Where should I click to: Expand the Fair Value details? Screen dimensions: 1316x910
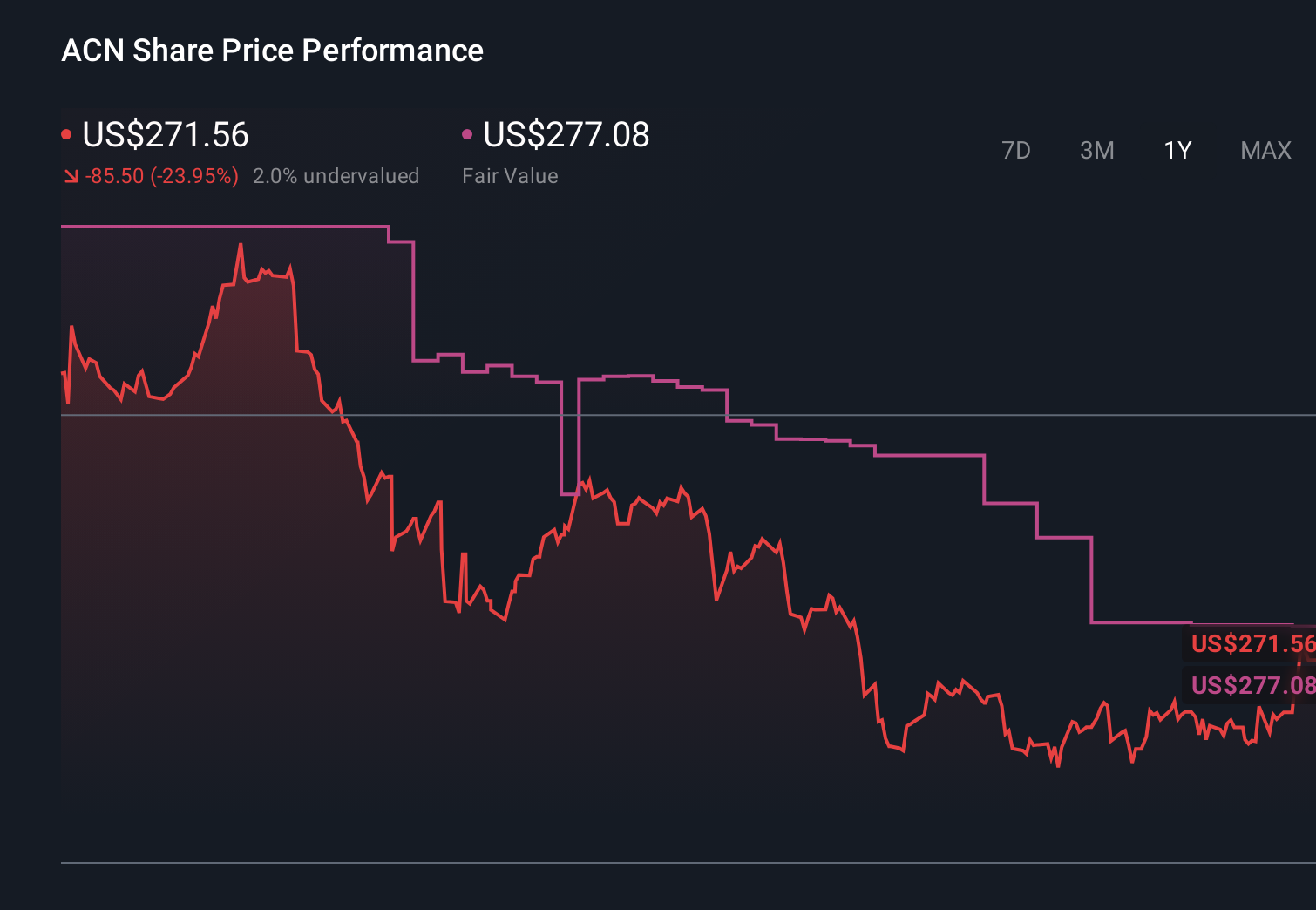pos(511,175)
